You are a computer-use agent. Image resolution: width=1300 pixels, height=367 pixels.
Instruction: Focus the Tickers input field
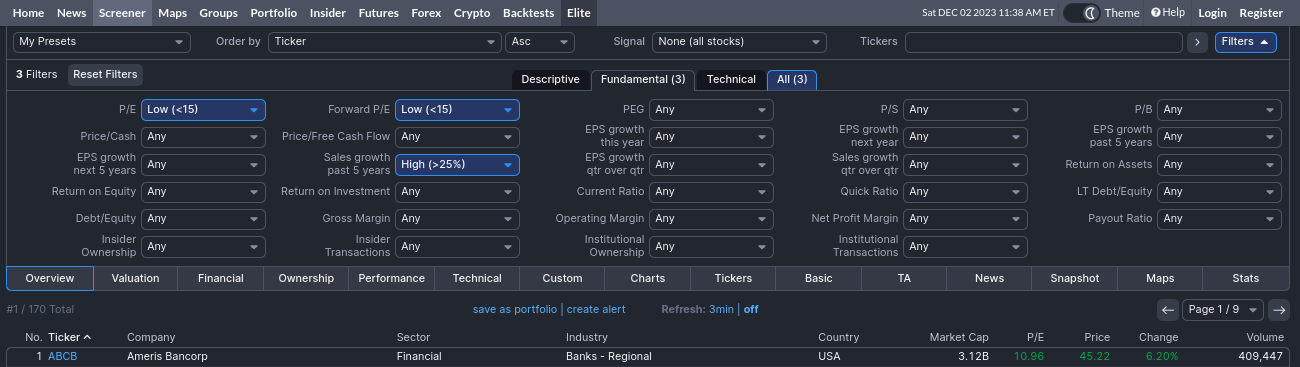[x=1044, y=42]
